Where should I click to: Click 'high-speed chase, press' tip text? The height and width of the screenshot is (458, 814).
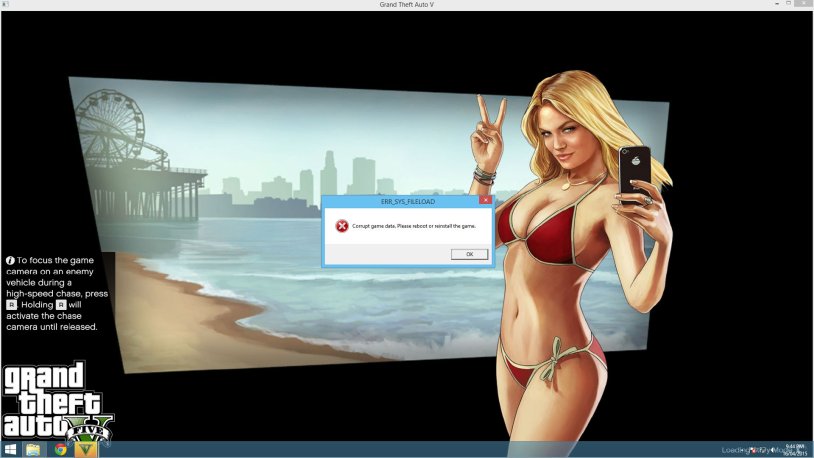coord(57,294)
